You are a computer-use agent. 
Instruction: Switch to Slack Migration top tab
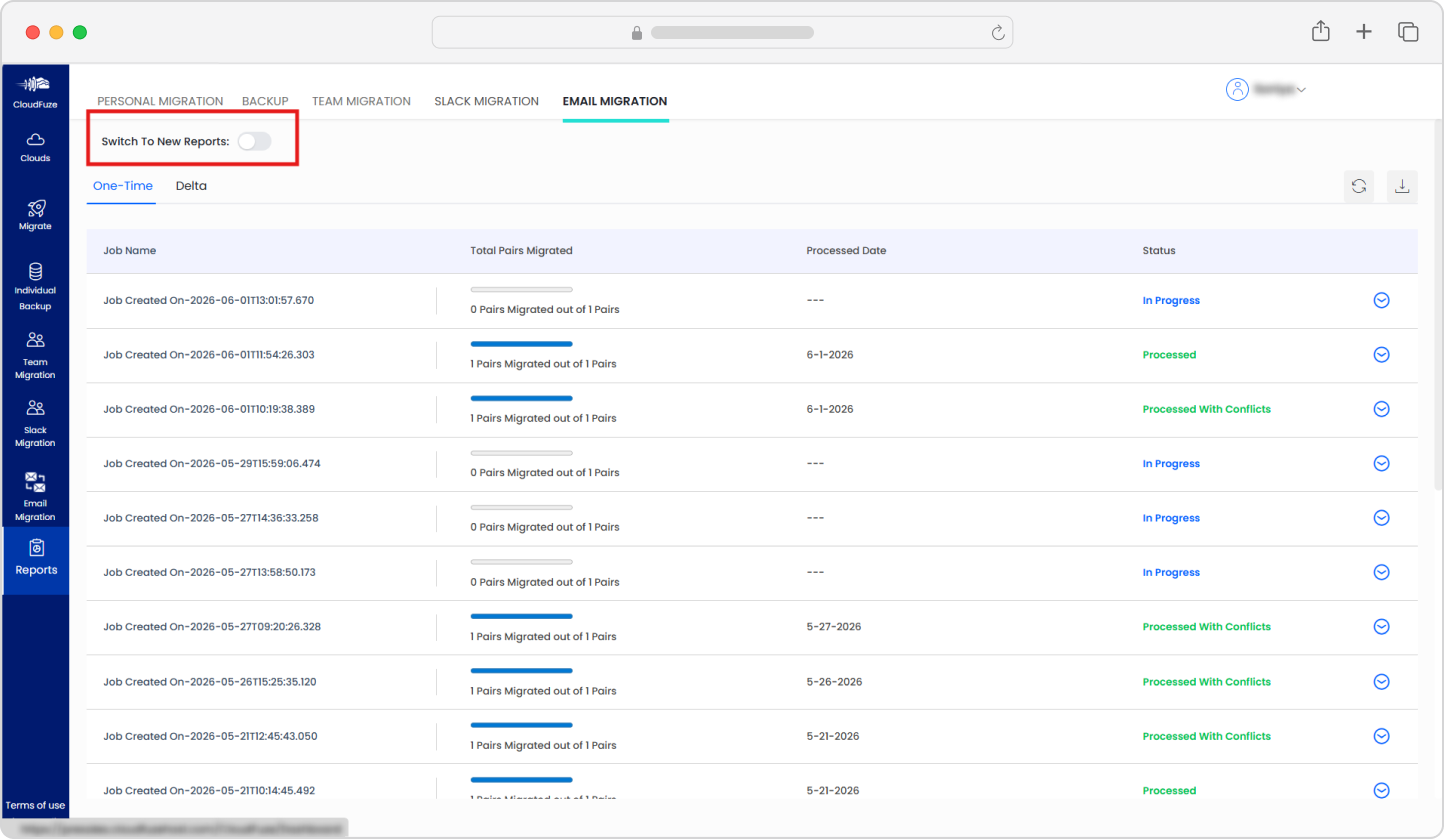tap(486, 101)
